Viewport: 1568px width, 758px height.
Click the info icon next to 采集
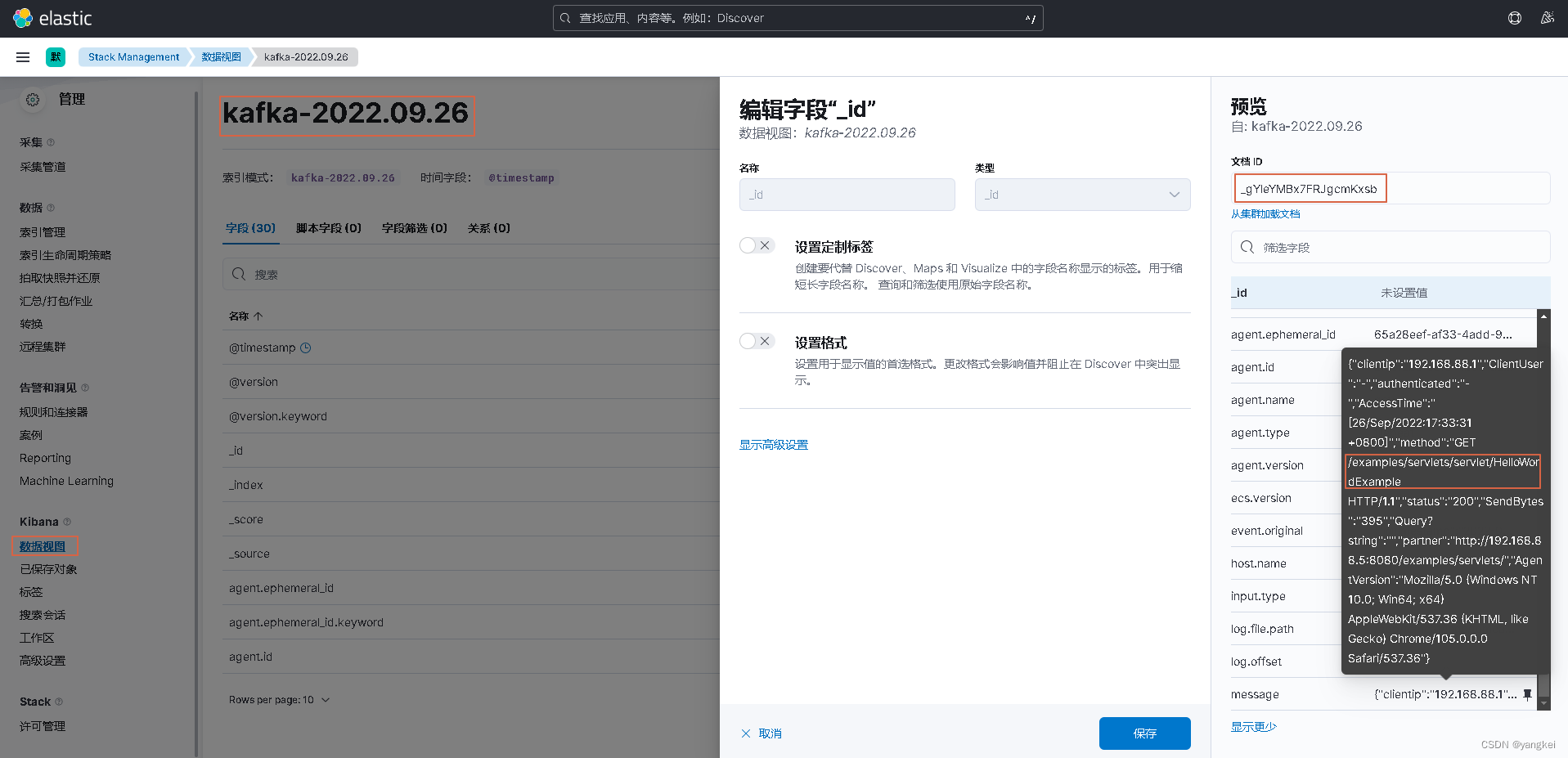pos(51,142)
